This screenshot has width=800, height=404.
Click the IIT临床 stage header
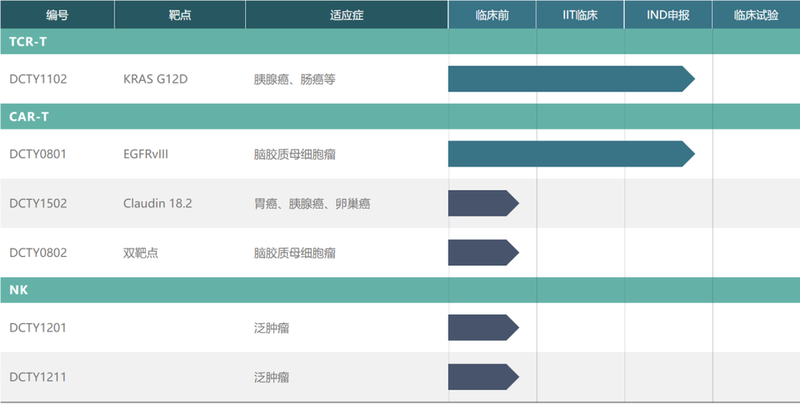click(x=580, y=15)
